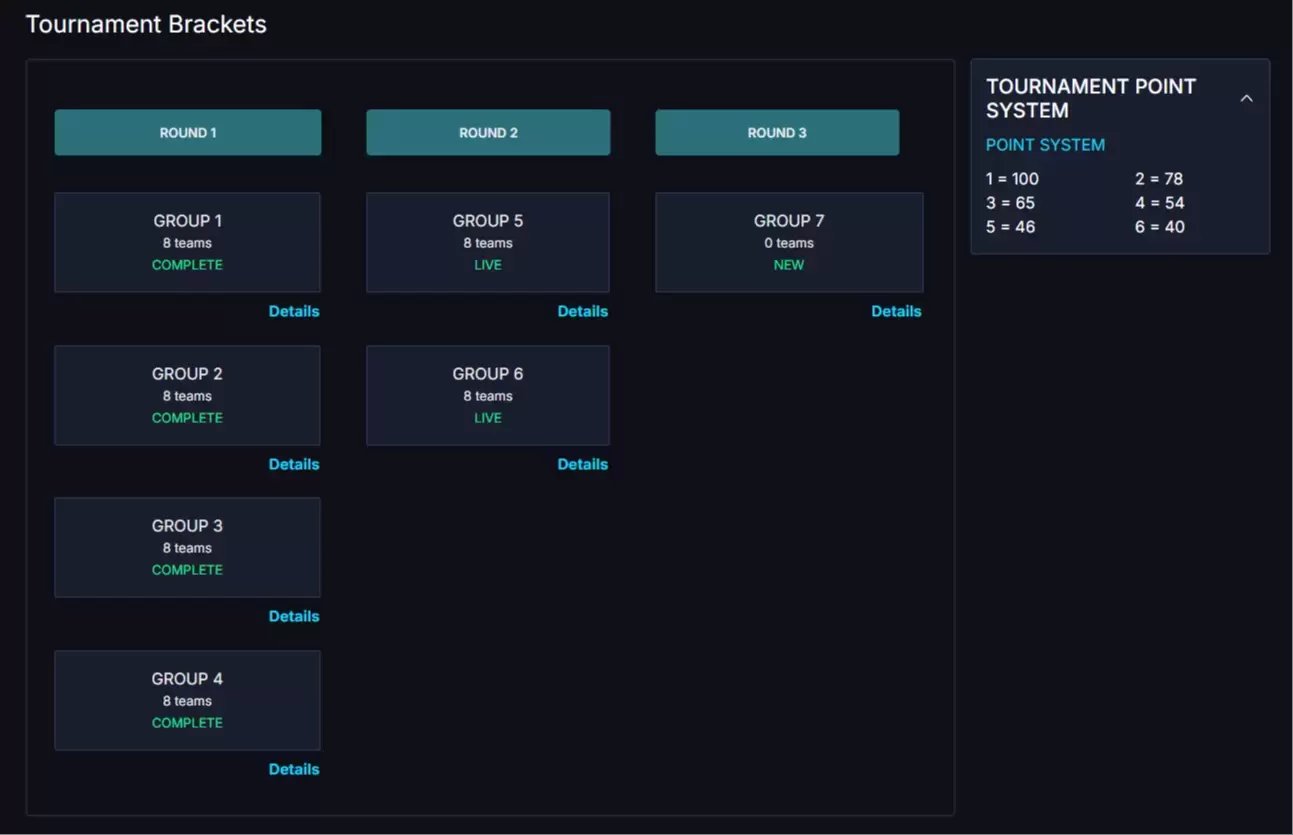View Details for Group 2

click(x=294, y=464)
